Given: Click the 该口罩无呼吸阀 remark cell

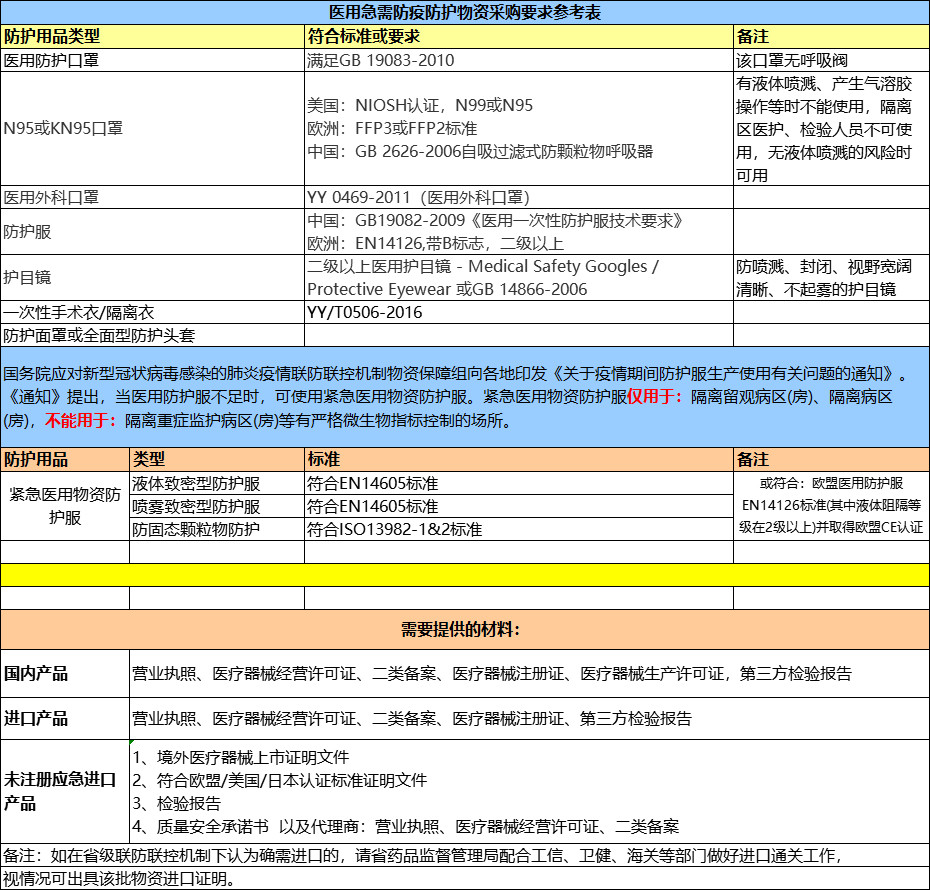Looking at the screenshot, I should tap(830, 60).
